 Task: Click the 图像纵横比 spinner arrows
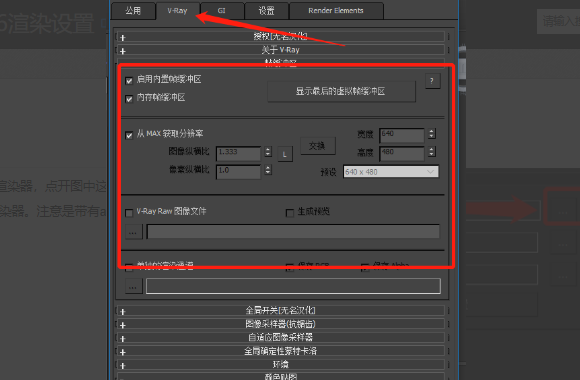[269, 152]
